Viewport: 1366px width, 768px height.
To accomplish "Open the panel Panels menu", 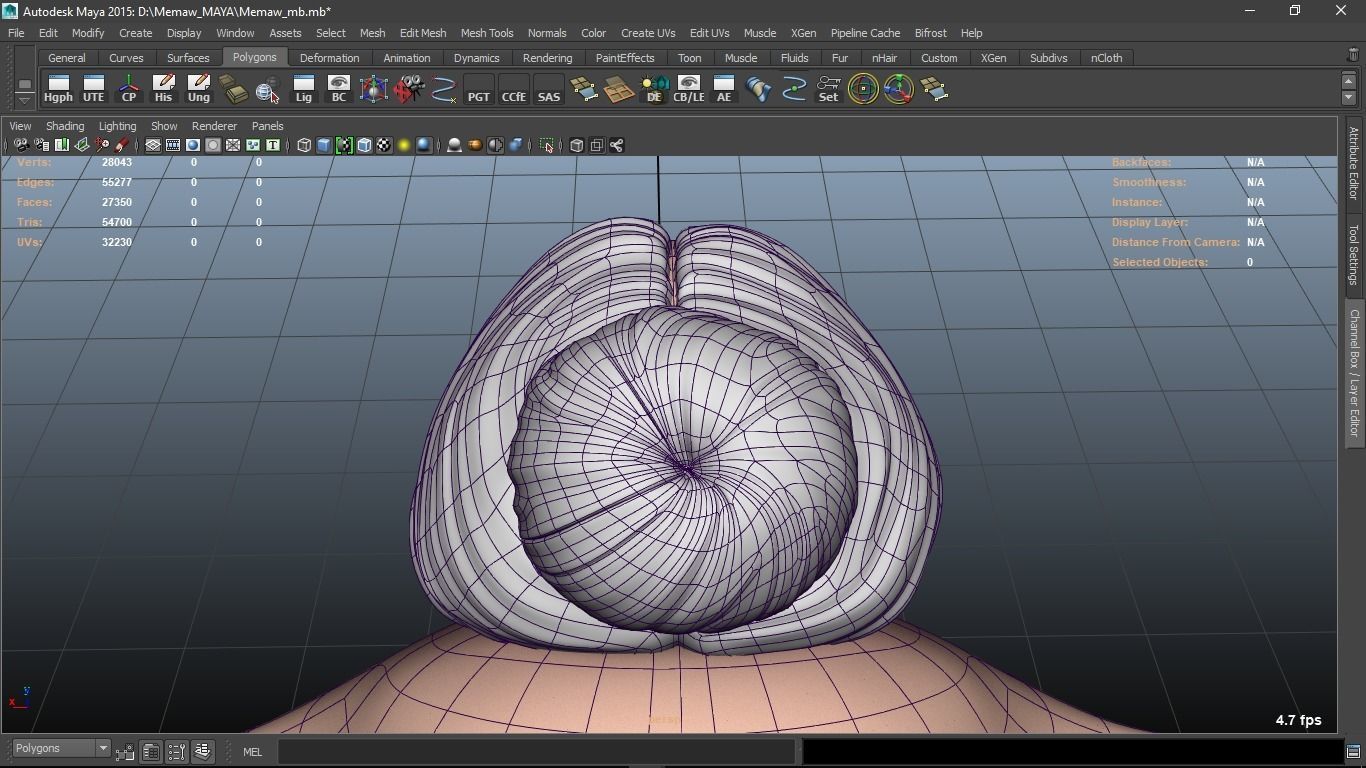I will (x=267, y=126).
